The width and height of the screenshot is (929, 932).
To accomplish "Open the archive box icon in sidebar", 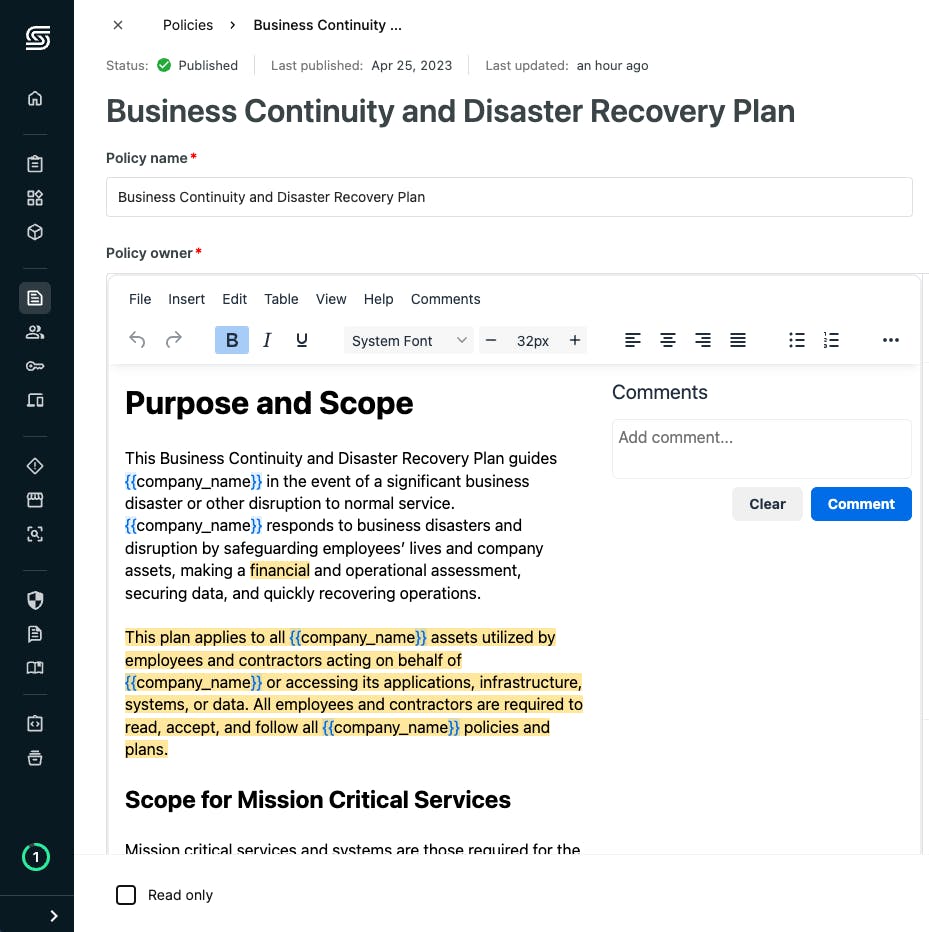I will point(35,758).
